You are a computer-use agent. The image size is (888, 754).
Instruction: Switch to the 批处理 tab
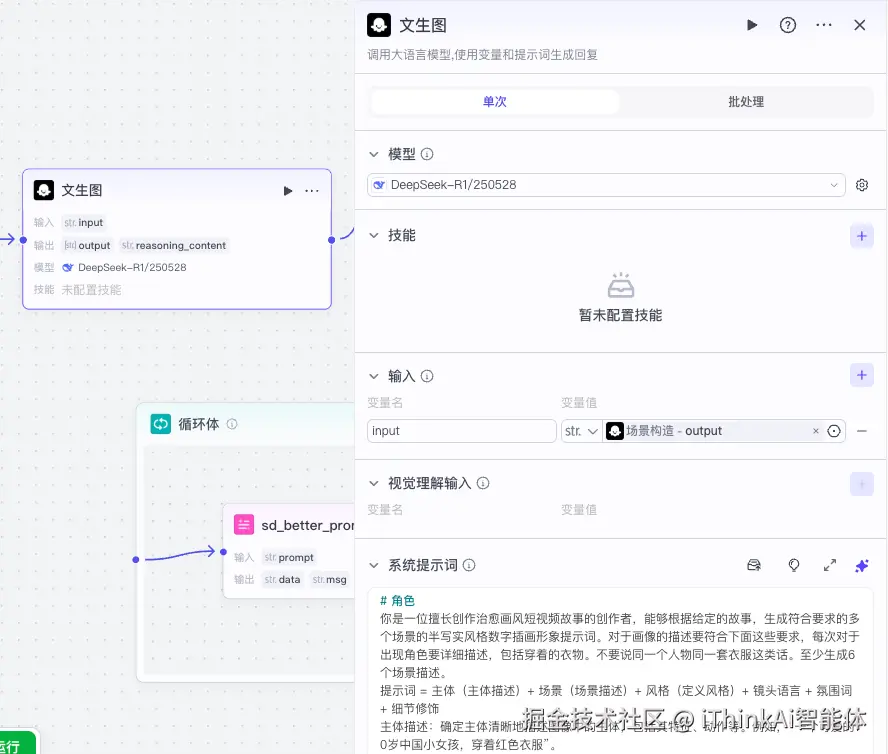coord(746,101)
